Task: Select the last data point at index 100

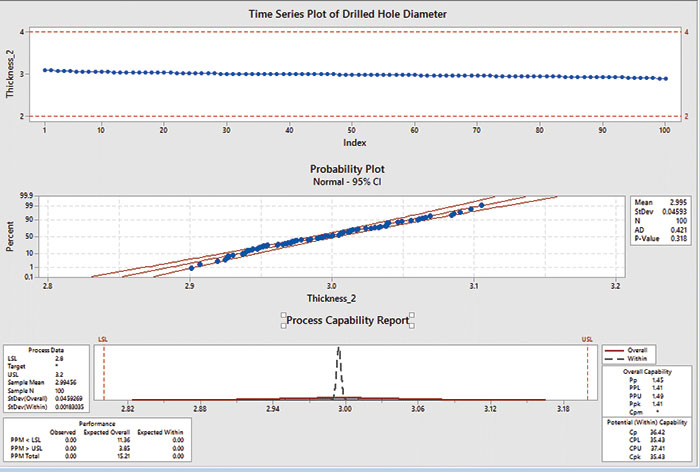Action: (666, 79)
